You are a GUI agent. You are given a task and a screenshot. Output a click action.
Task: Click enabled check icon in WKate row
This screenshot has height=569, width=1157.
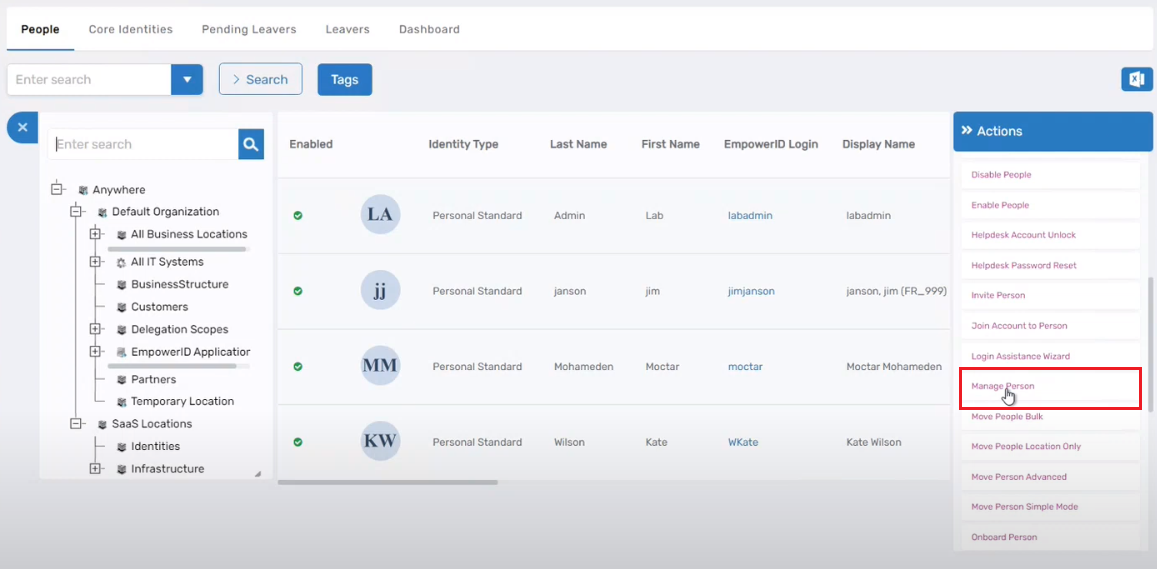pyautogui.click(x=297, y=442)
